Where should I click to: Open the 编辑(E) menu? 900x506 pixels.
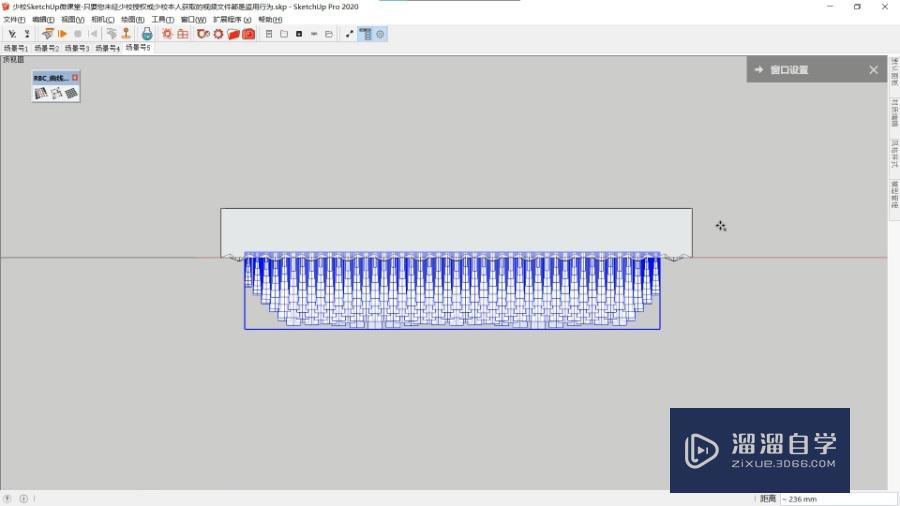pos(43,20)
